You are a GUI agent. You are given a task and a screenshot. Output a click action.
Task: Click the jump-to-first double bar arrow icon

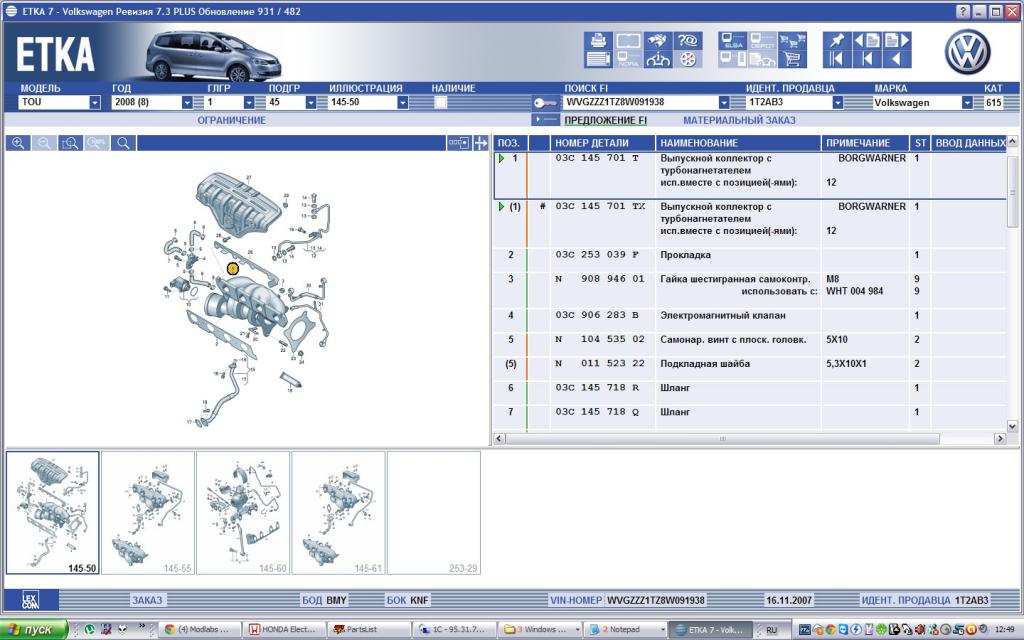click(837, 59)
